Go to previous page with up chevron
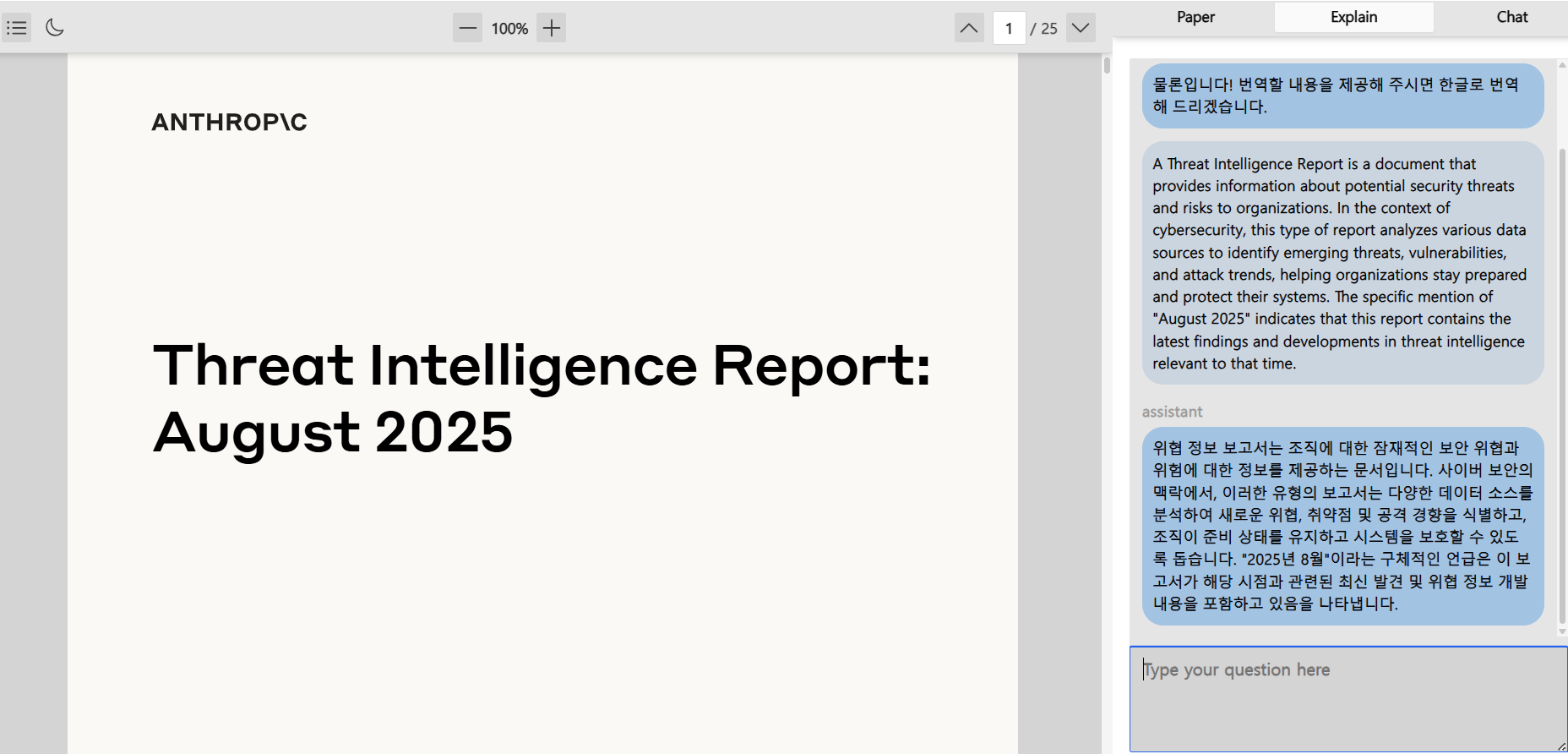This screenshot has height=754, width=1568. click(969, 28)
